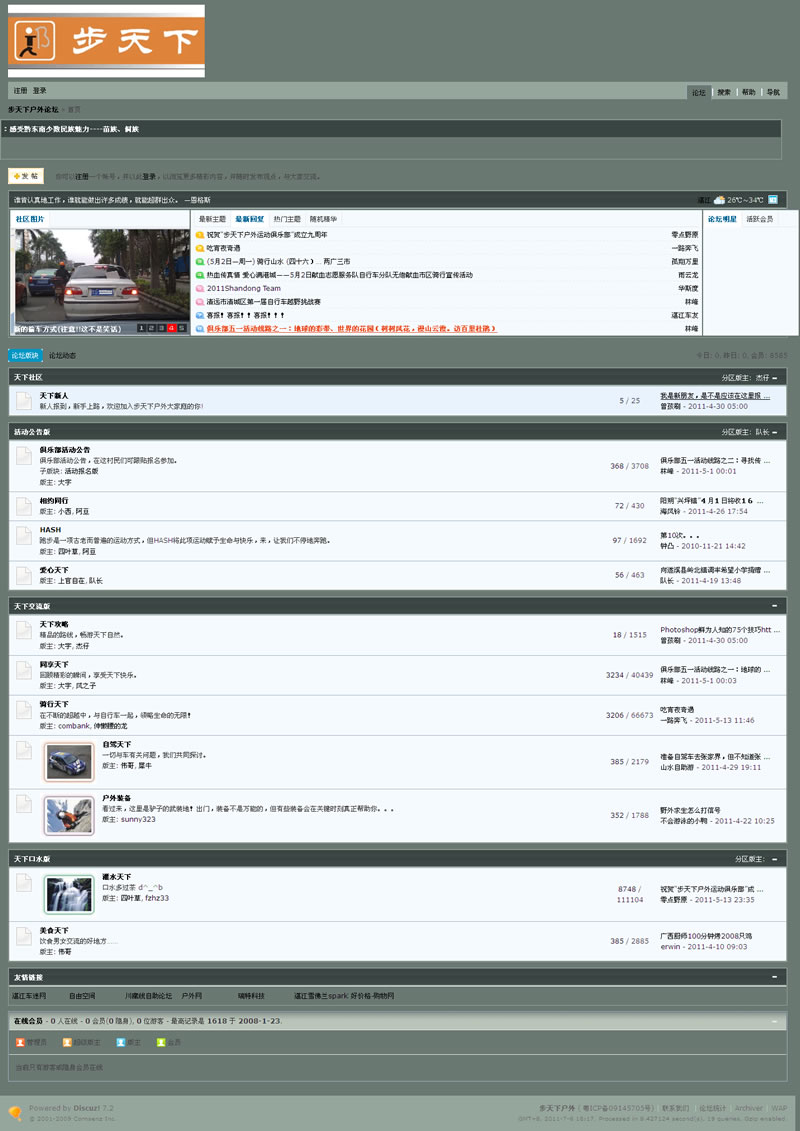Open the 户外装备 board image icon
The image size is (800, 1131).
pos(69,816)
